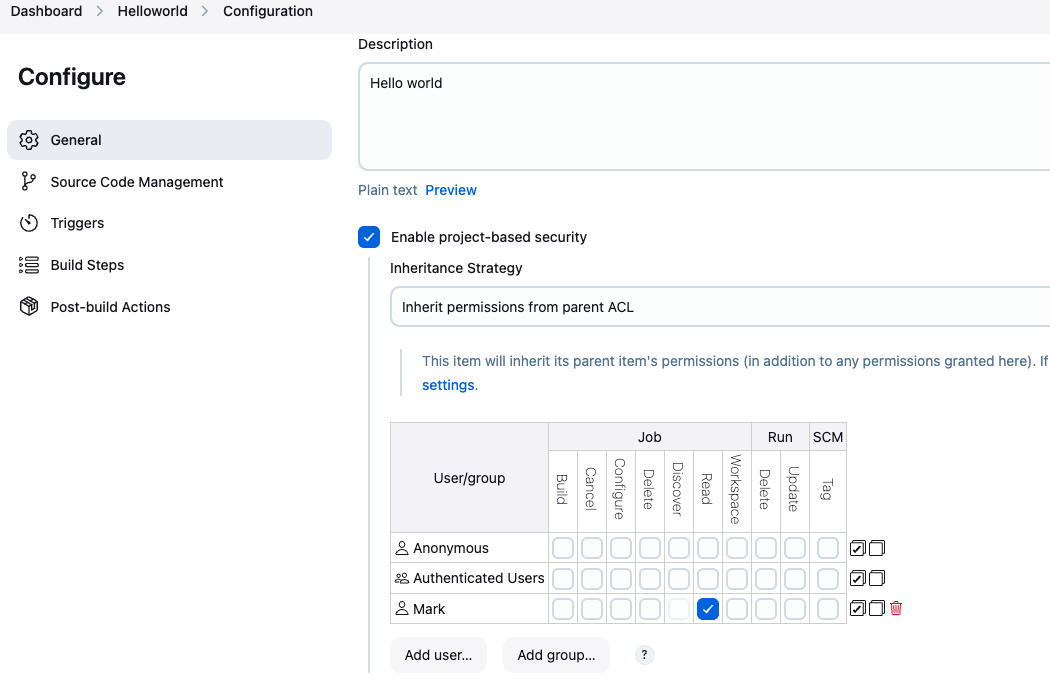
Task: Delete Mark's row with red trash icon
Action: (896, 608)
